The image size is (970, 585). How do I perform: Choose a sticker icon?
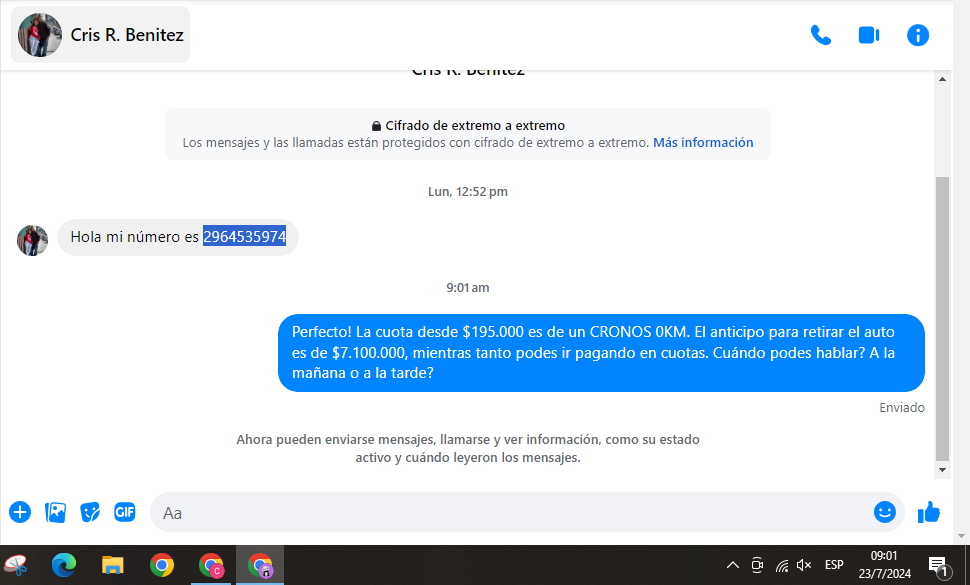[x=90, y=512]
